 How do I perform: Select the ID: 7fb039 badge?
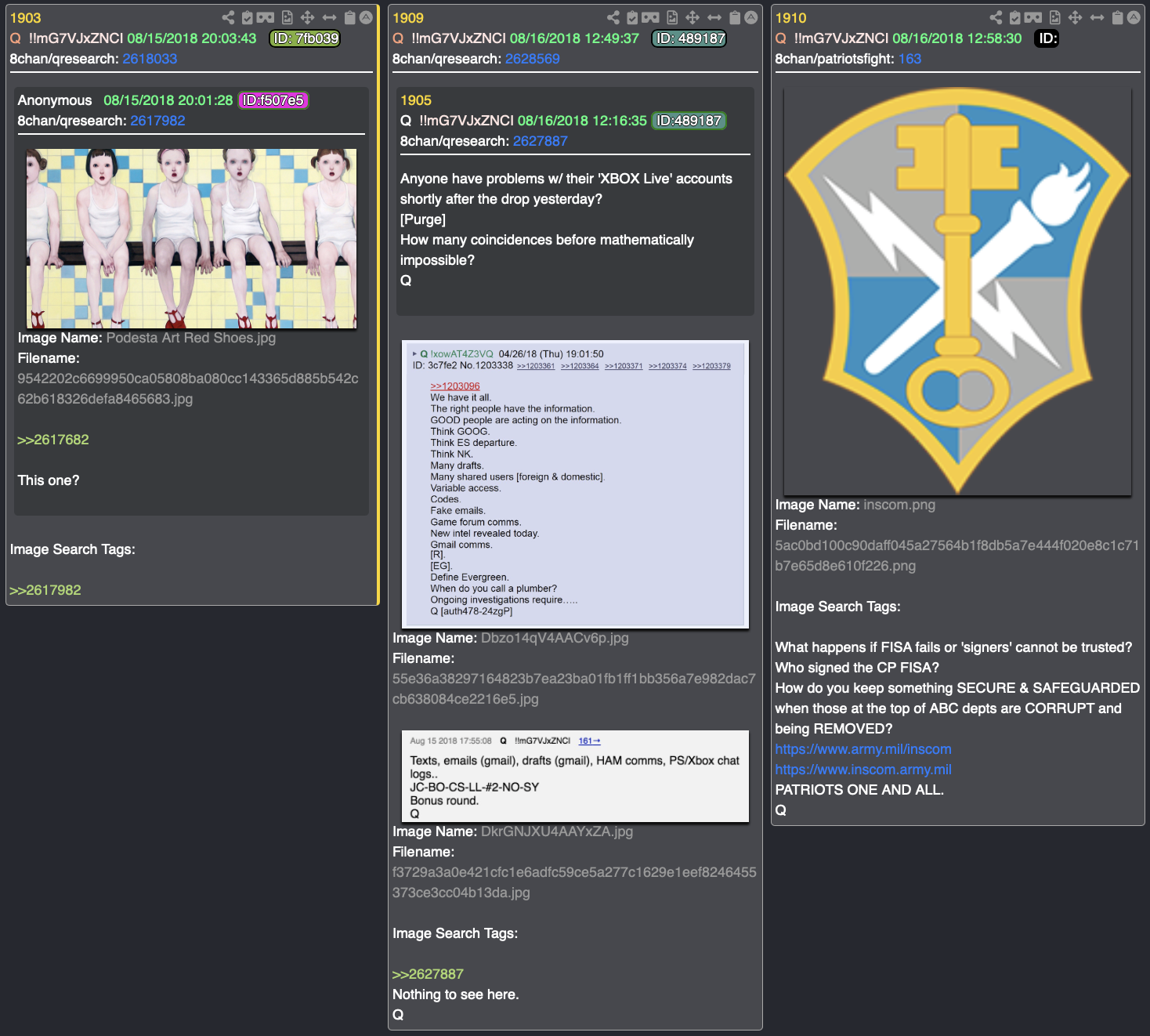pyautogui.click(x=305, y=38)
